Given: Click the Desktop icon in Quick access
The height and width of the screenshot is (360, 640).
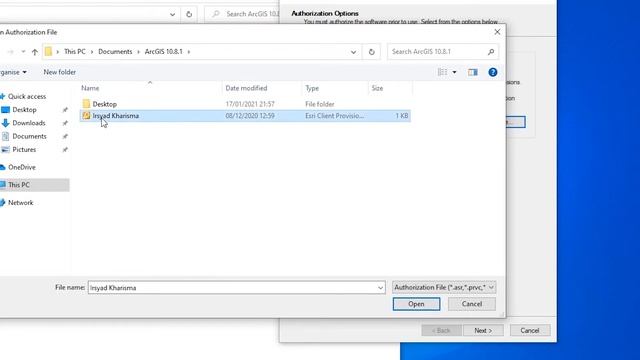Looking at the screenshot, I should pos(5,110).
